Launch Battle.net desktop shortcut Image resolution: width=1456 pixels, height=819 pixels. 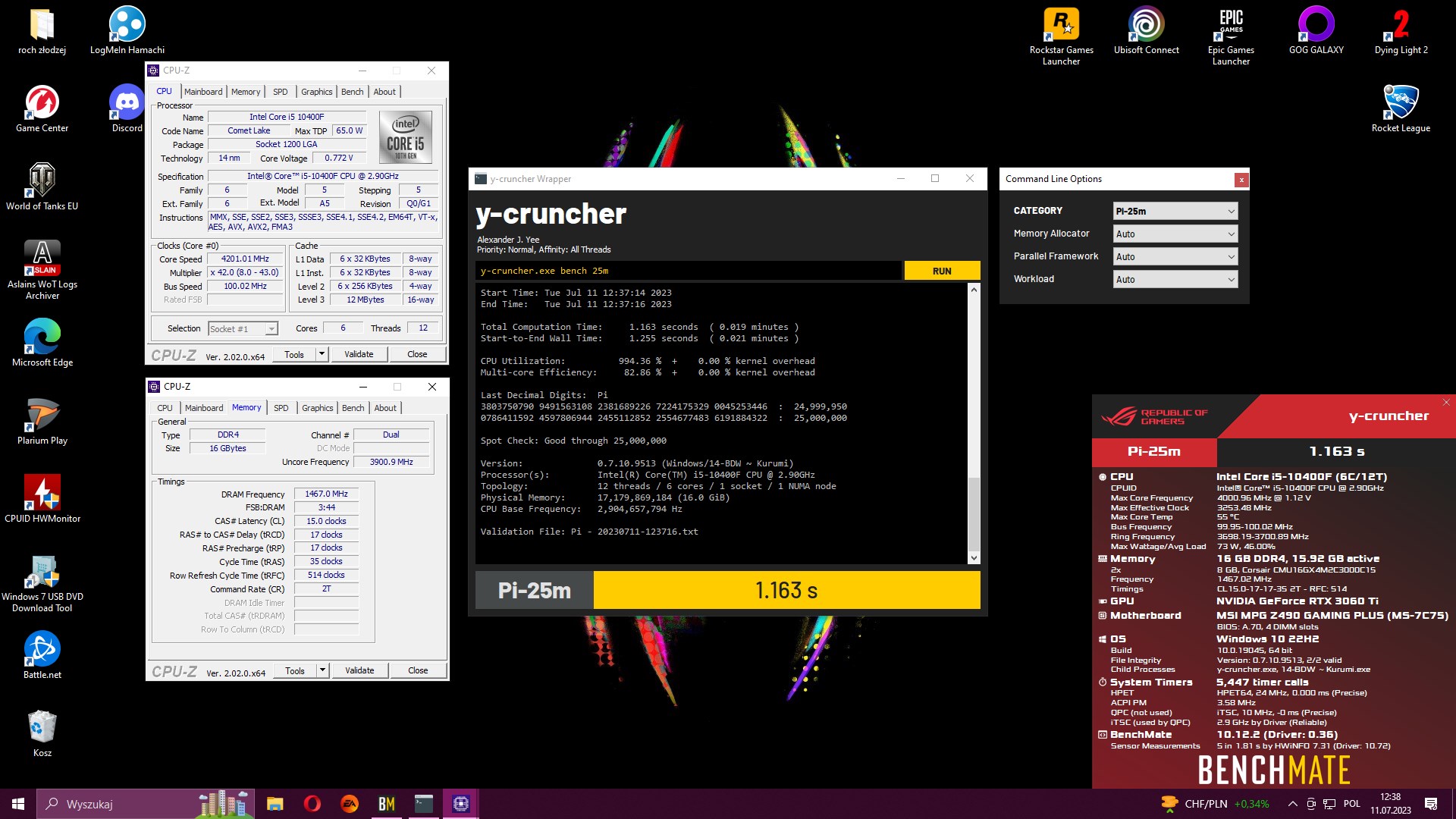[42, 655]
